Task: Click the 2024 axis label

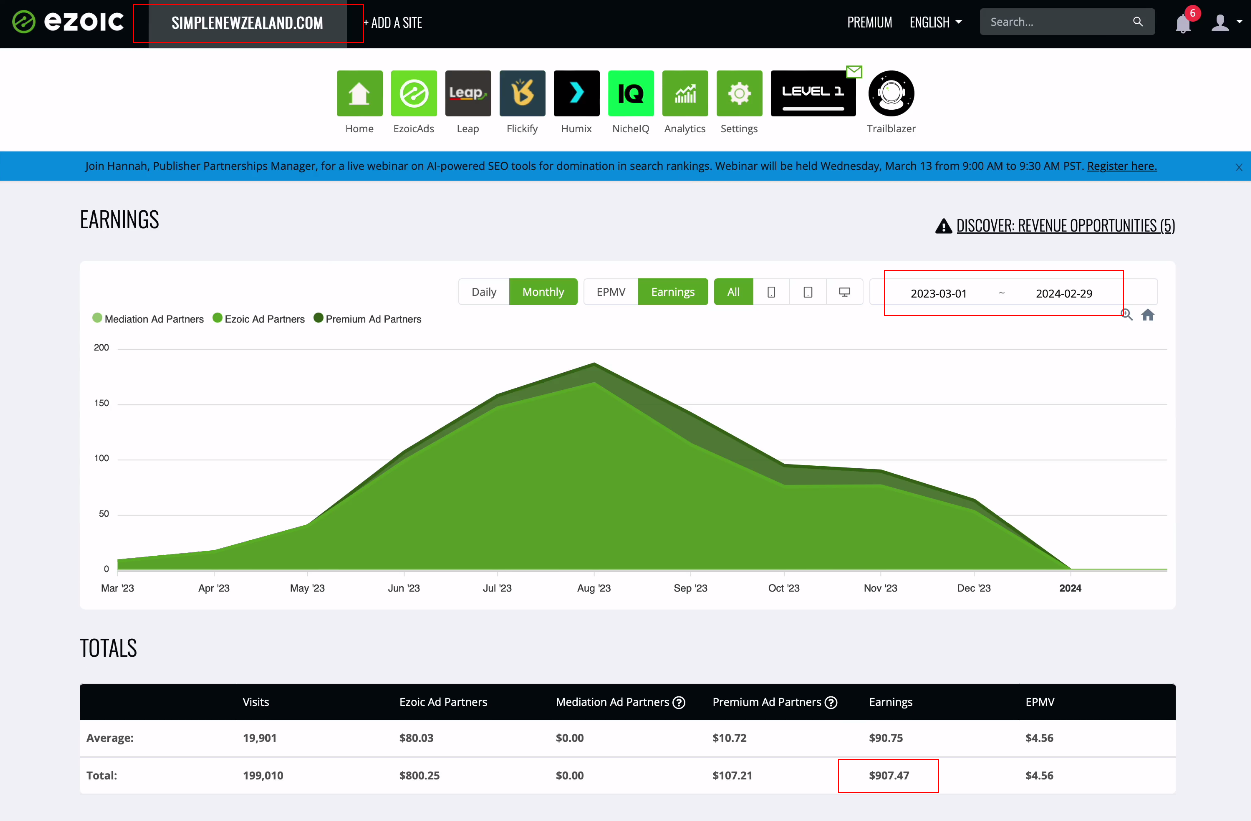Action: pyautogui.click(x=1070, y=588)
